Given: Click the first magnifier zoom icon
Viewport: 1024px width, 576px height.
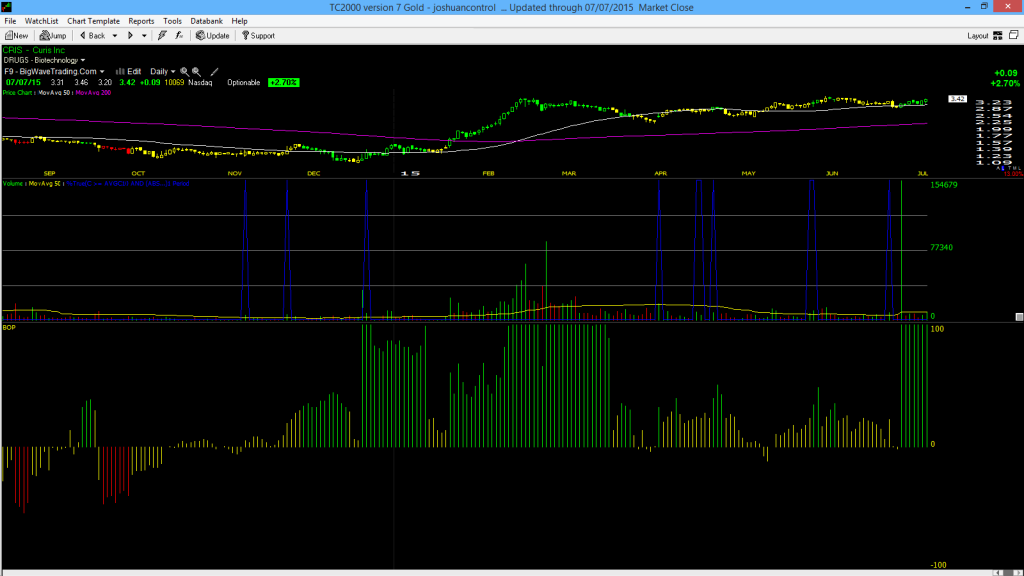Looking at the screenshot, I should (x=184, y=72).
